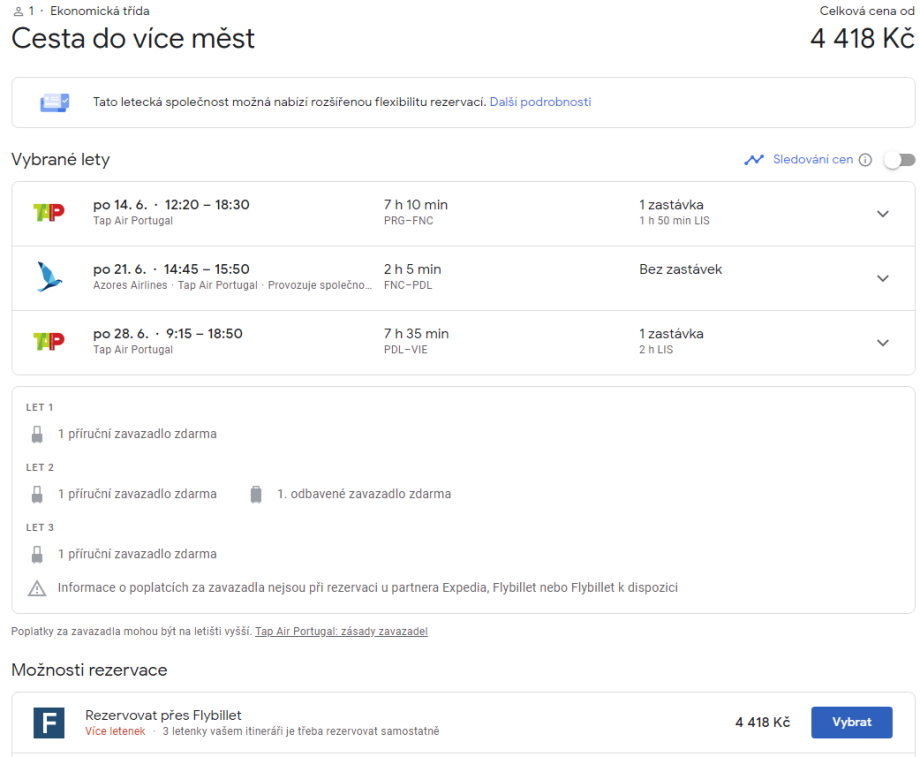920x757 pixels.
Task: Click the checked baggage icon for Let 2
Action: (256, 494)
